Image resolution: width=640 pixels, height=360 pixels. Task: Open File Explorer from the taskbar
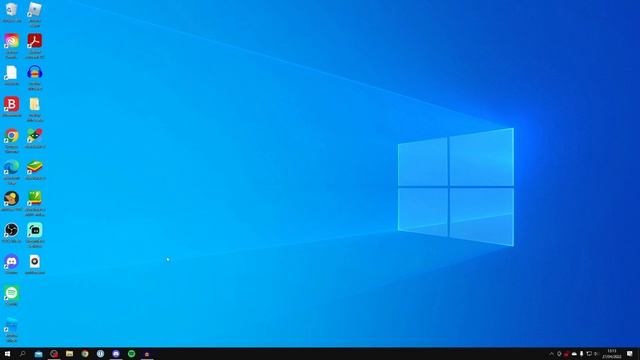coord(69,354)
